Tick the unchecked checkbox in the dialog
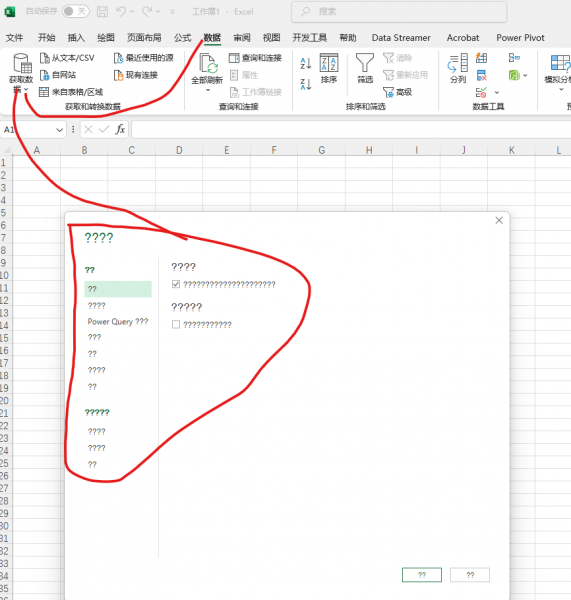The image size is (571, 600). [176, 325]
